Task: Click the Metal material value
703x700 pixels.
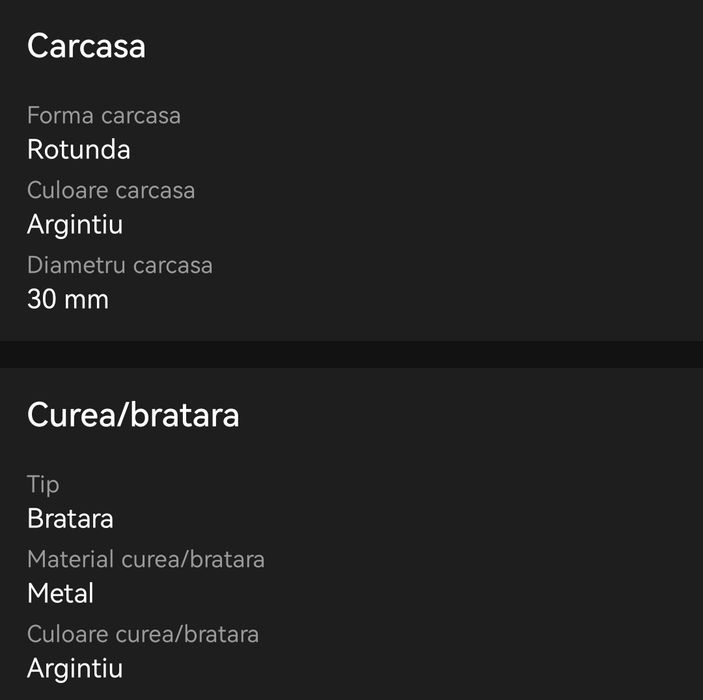Action: point(60,593)
